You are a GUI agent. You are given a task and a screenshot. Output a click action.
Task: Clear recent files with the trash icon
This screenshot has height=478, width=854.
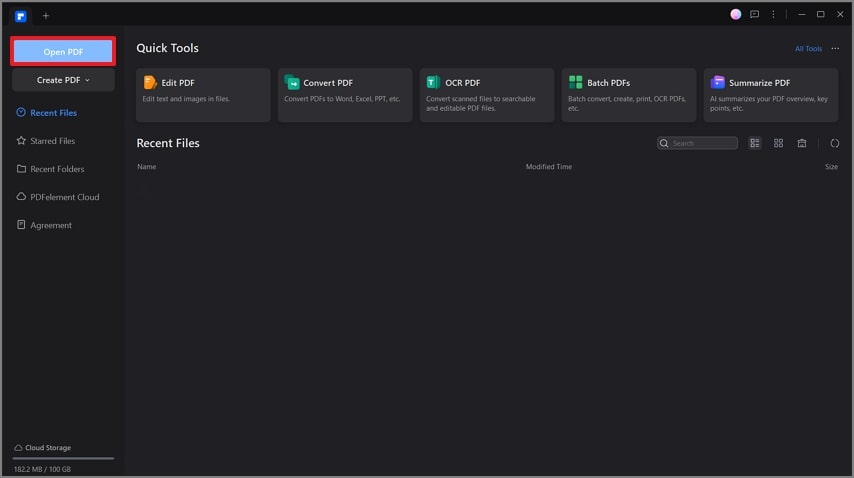point(802,143)
